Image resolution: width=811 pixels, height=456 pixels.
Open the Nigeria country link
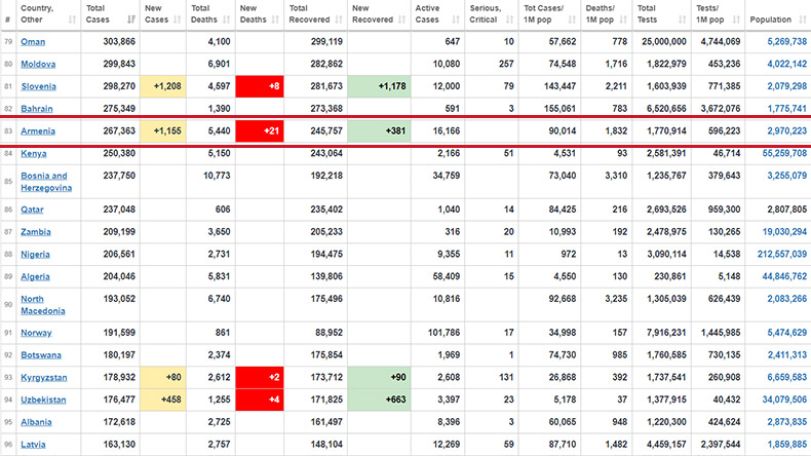[x=35, y=254]
